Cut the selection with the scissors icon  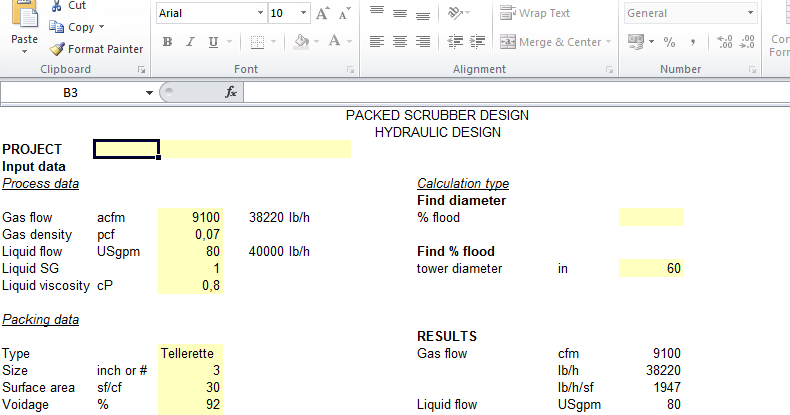56,6
